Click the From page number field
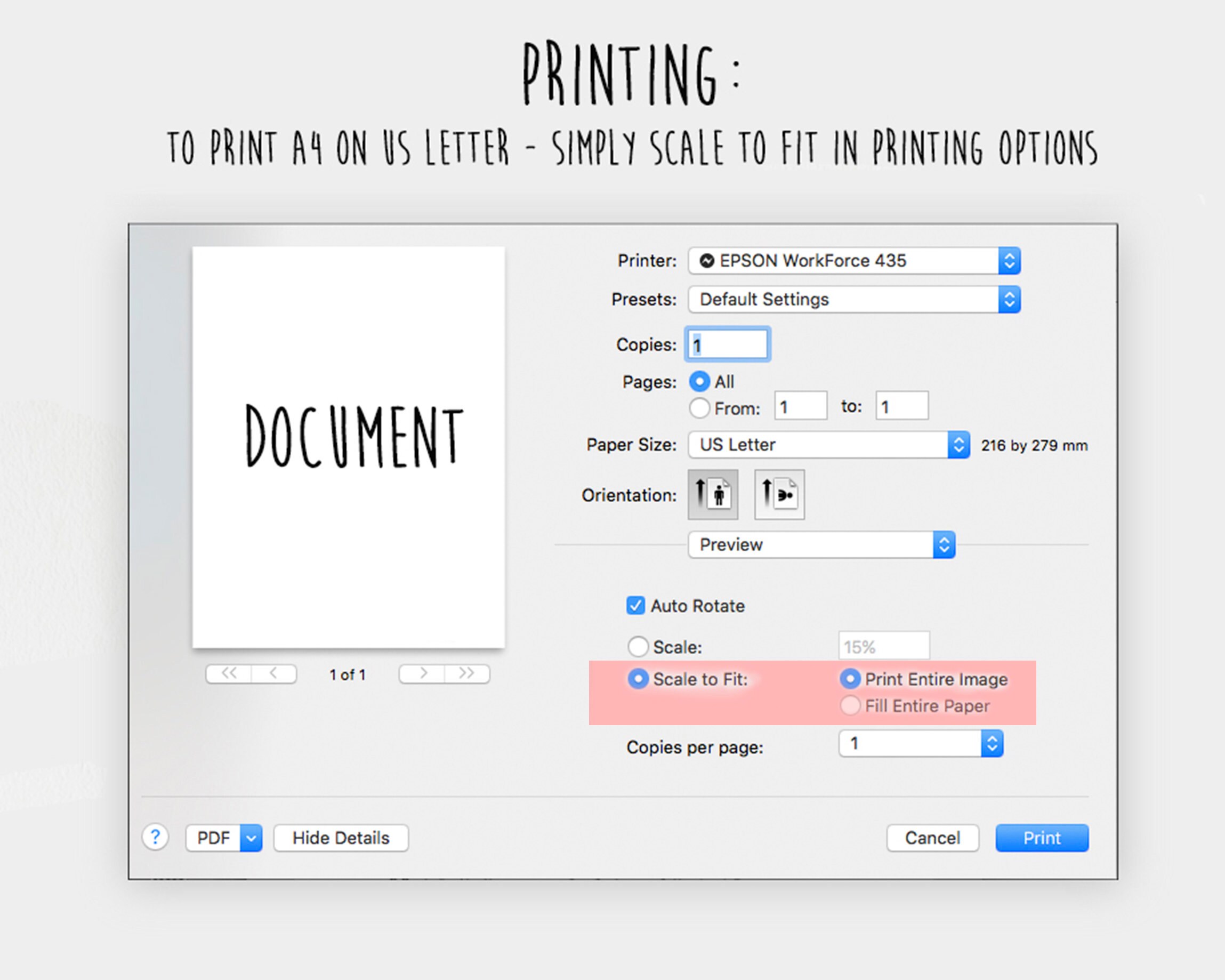Image resolution: width=1225 pixels, height=980 pixels. point(801,406)
